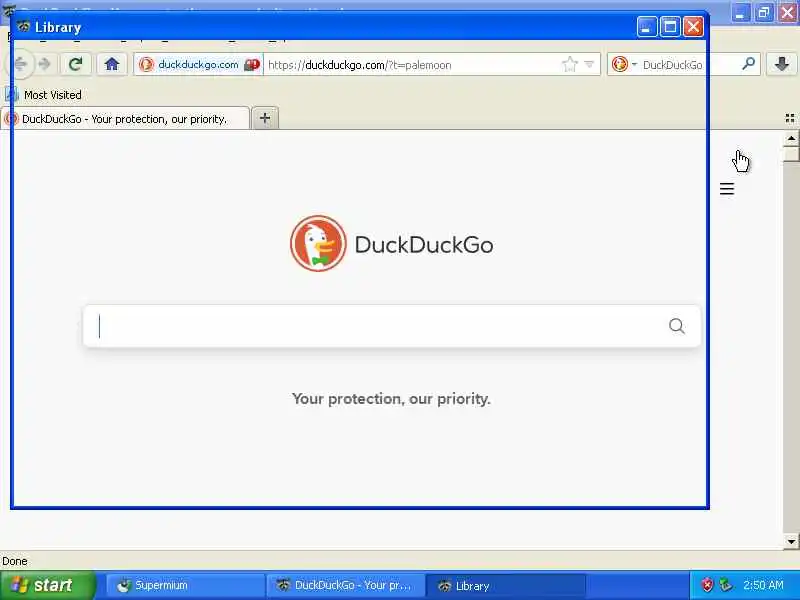Click the toolbar search magnifier icon

[x=748, y=64]
